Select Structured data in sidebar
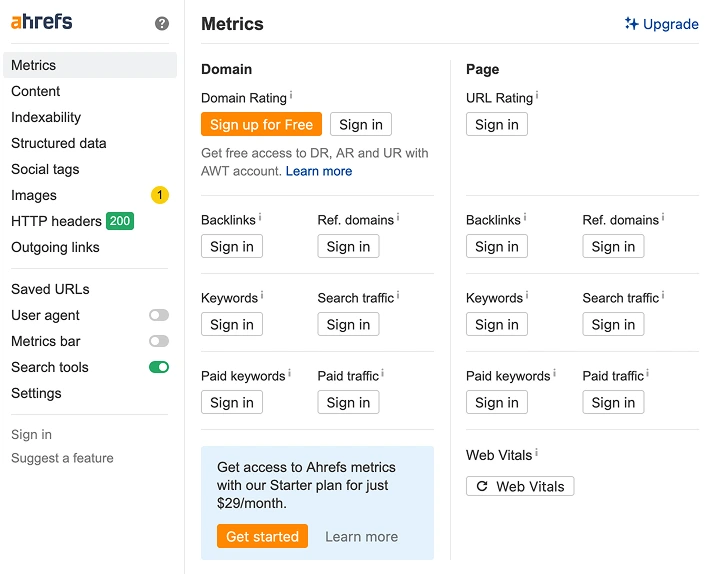The image size is (709, 574). point(59,143)
